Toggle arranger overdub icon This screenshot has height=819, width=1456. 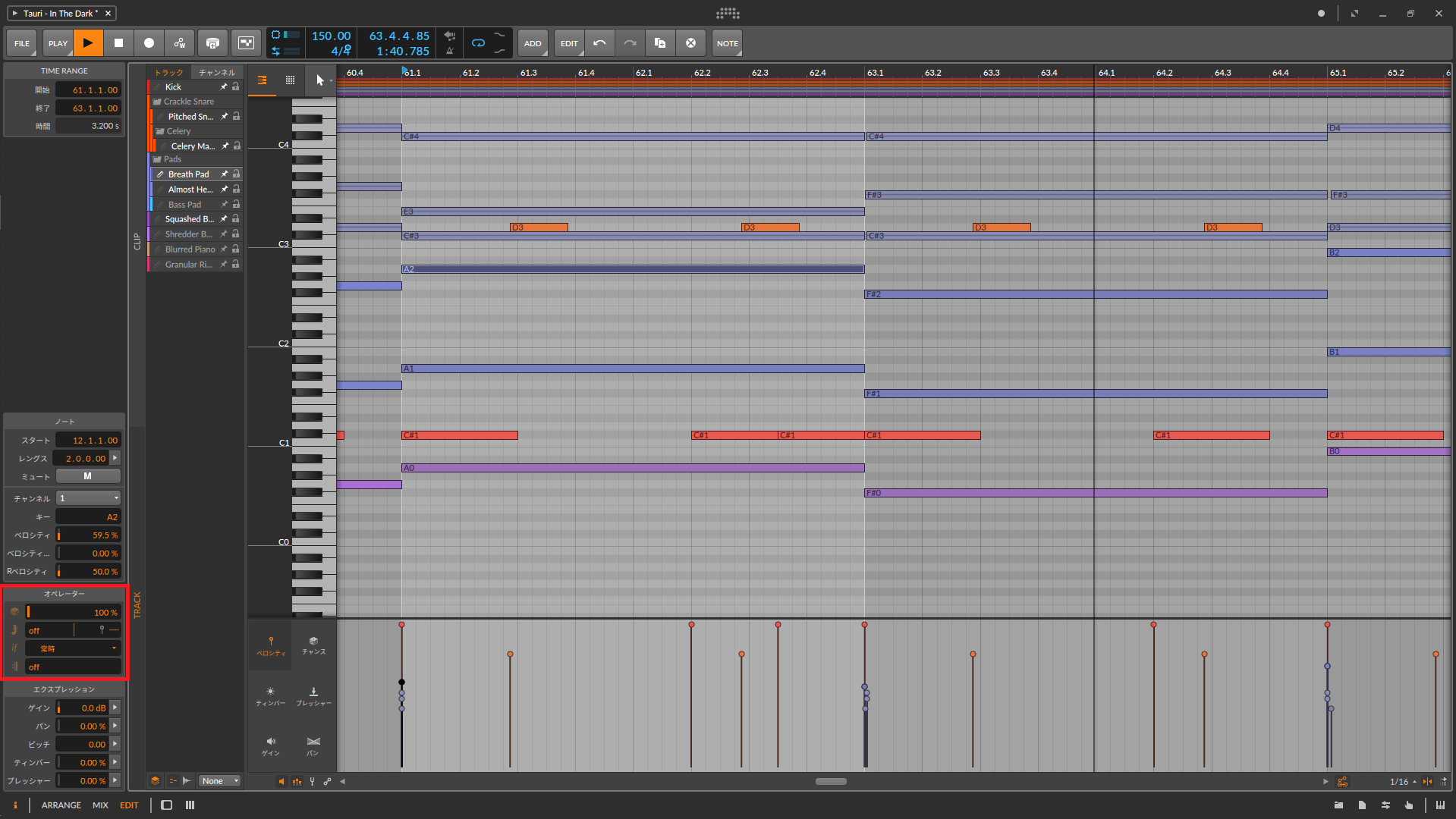tap(213, 43)
